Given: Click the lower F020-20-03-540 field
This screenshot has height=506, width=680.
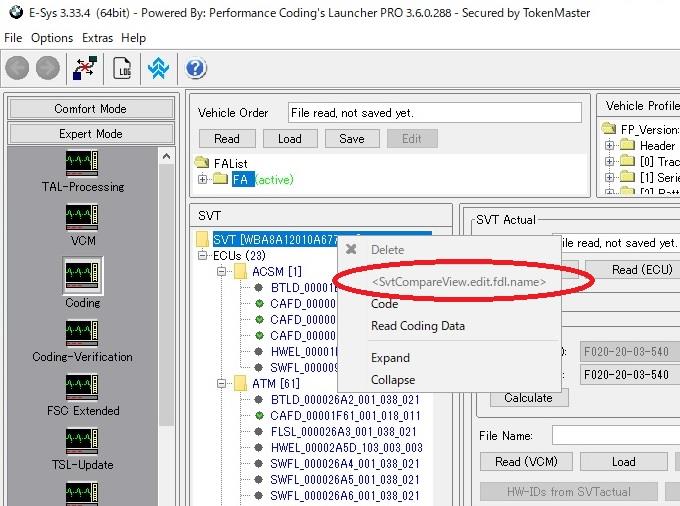Looking at the screenshot, I should click(x=630, y=375).
